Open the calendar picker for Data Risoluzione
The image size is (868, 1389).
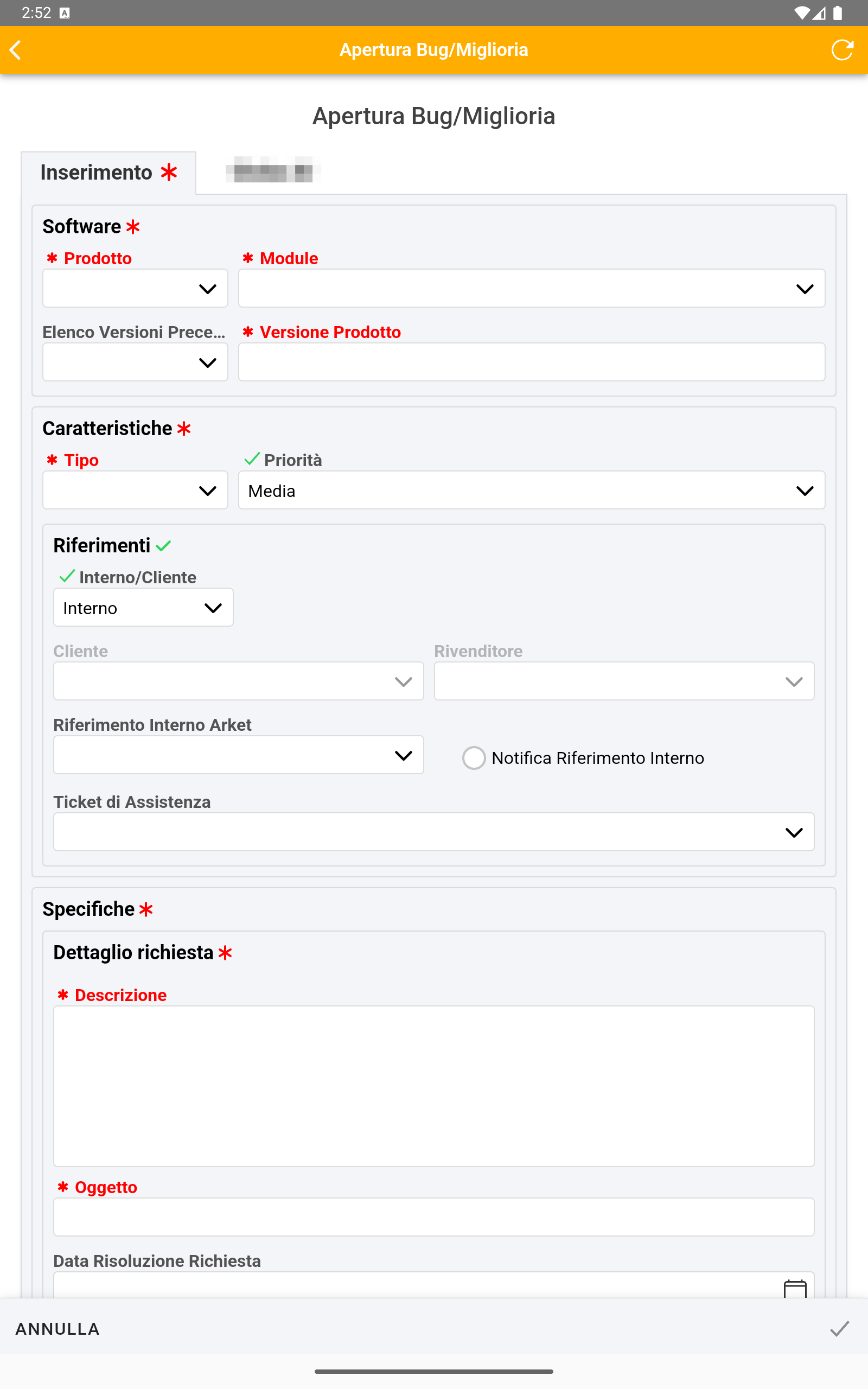(795, 1288)
